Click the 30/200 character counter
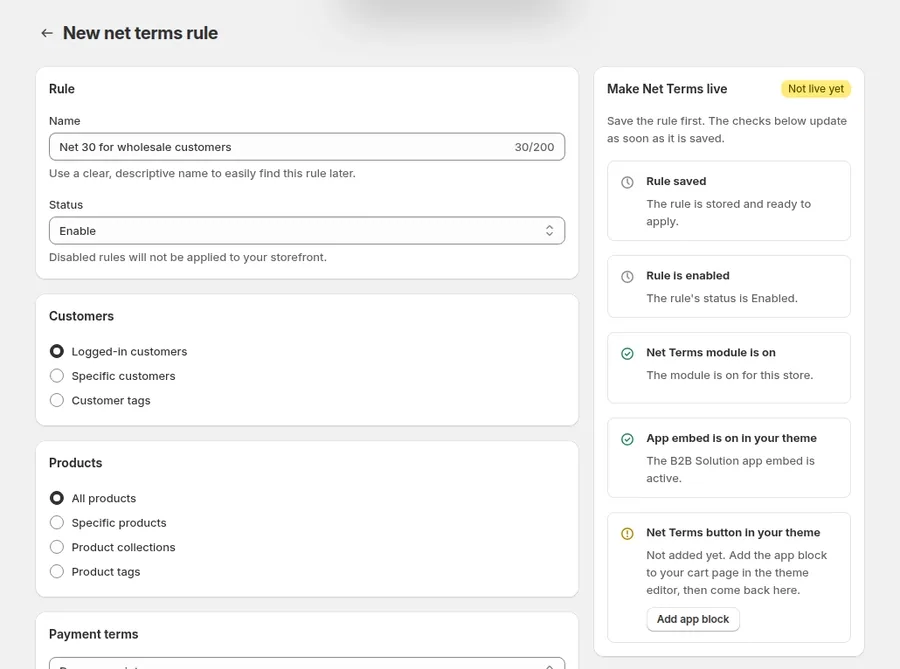Image resolution: width=900 pixels, height=669 pixels. [534, 147]
